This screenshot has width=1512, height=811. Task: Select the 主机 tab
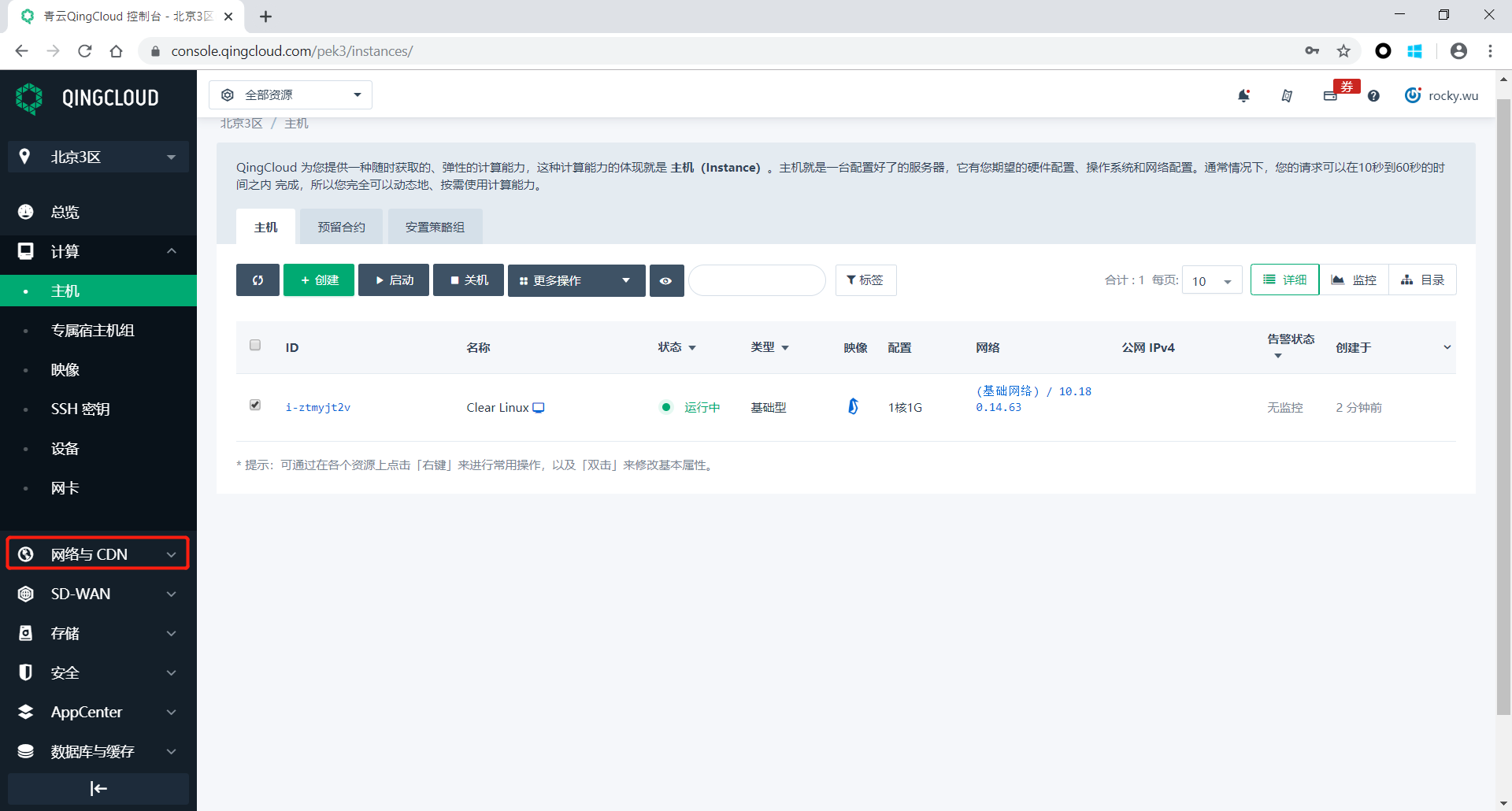click(265, 227)
